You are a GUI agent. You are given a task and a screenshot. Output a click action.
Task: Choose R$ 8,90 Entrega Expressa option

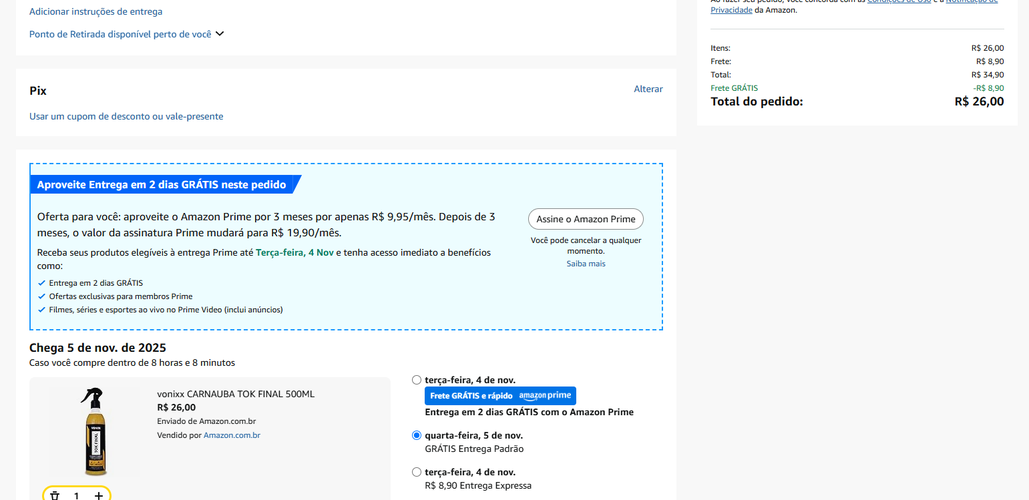(x=417, y=472)
